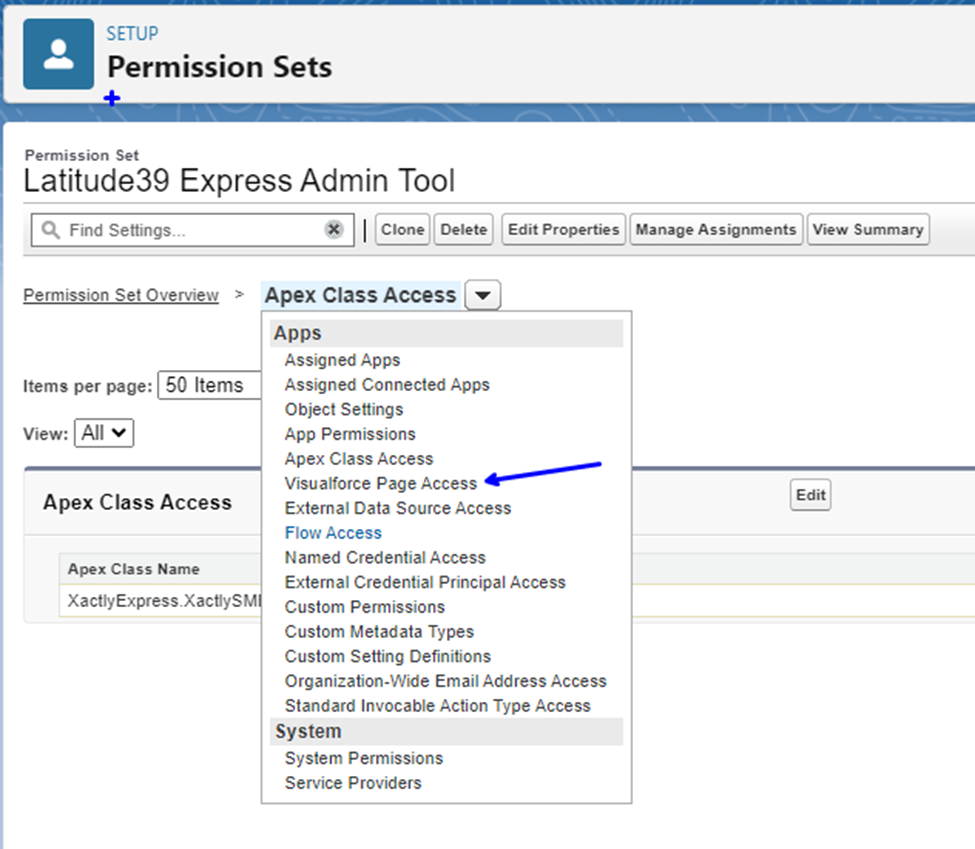
Task: Select Visualforce Page Access from menu
Action: point(381,483)
